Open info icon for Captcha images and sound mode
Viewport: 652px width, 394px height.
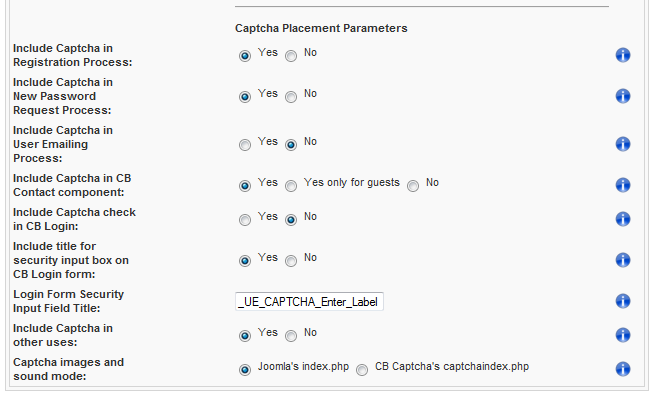coord(622,369)
